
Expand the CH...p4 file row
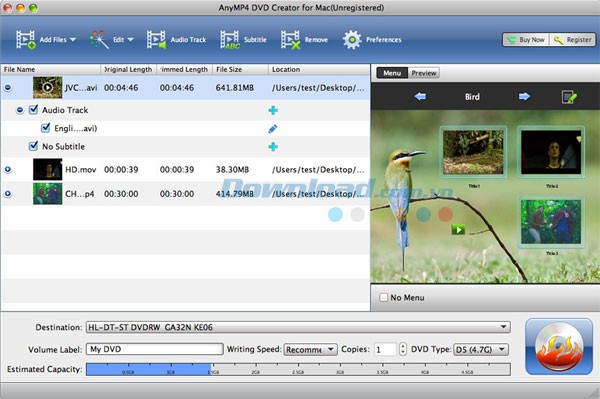click(8, 194)
